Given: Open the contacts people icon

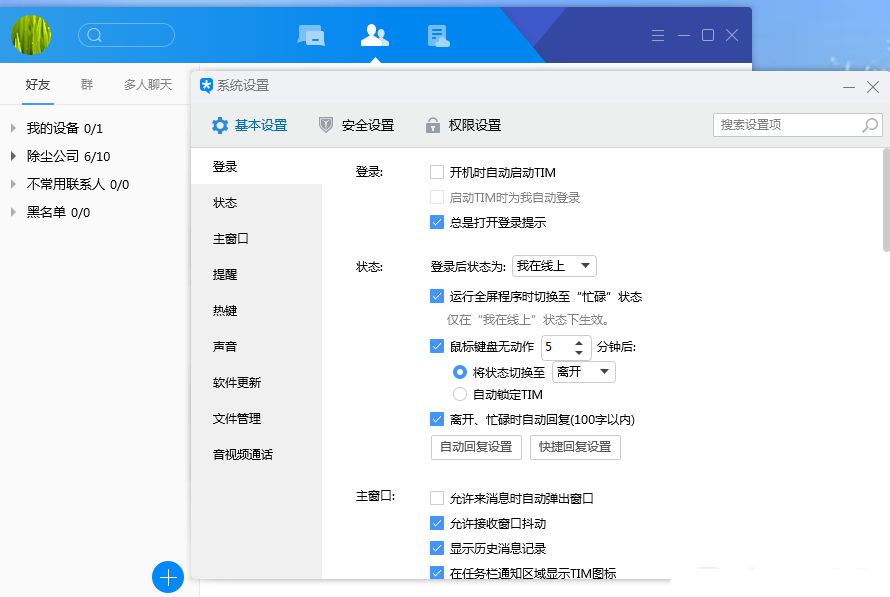Looking at the screenshot, I should (375, 35).
